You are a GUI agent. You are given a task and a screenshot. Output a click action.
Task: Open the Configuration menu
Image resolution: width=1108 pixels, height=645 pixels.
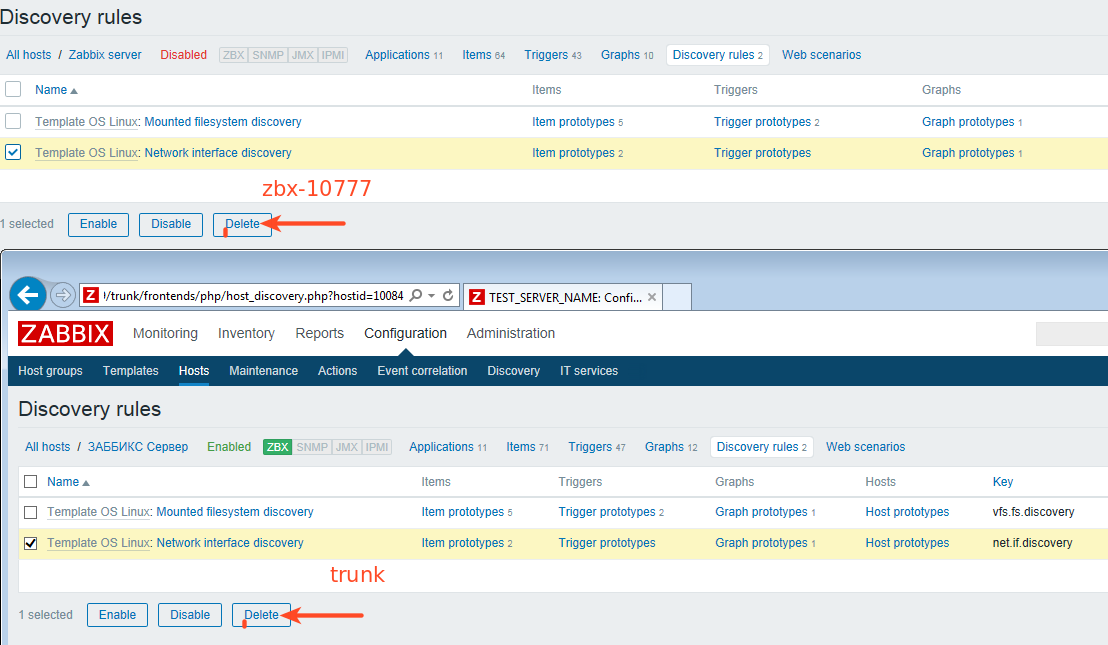[406, 333]
